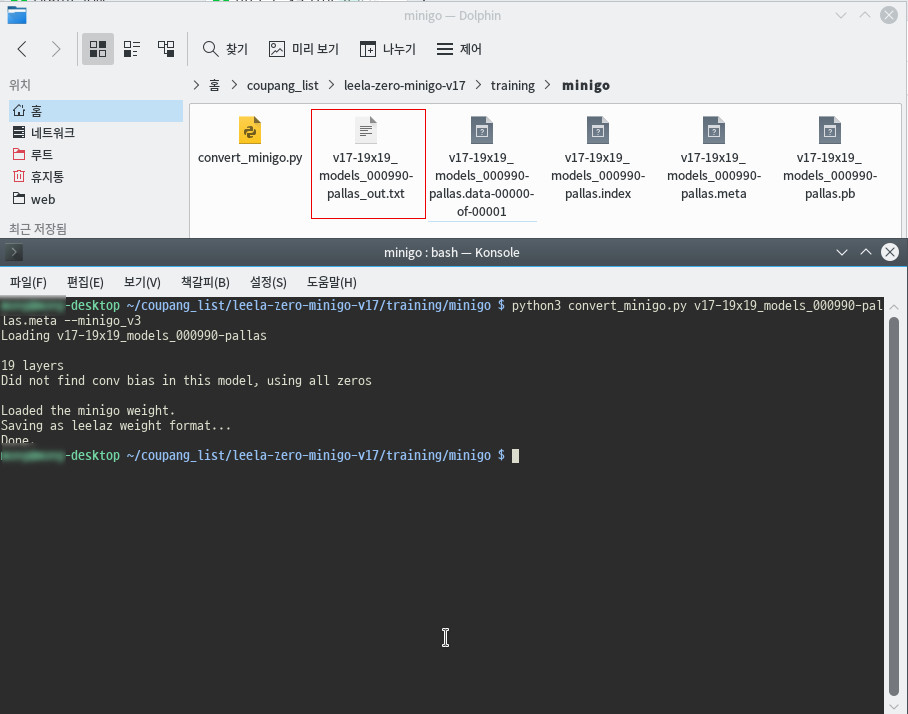The width and height of the screenshot is (908, 714).
Task: Switch Dolphin to compact view mode
Action: click(x=131, y=49)
